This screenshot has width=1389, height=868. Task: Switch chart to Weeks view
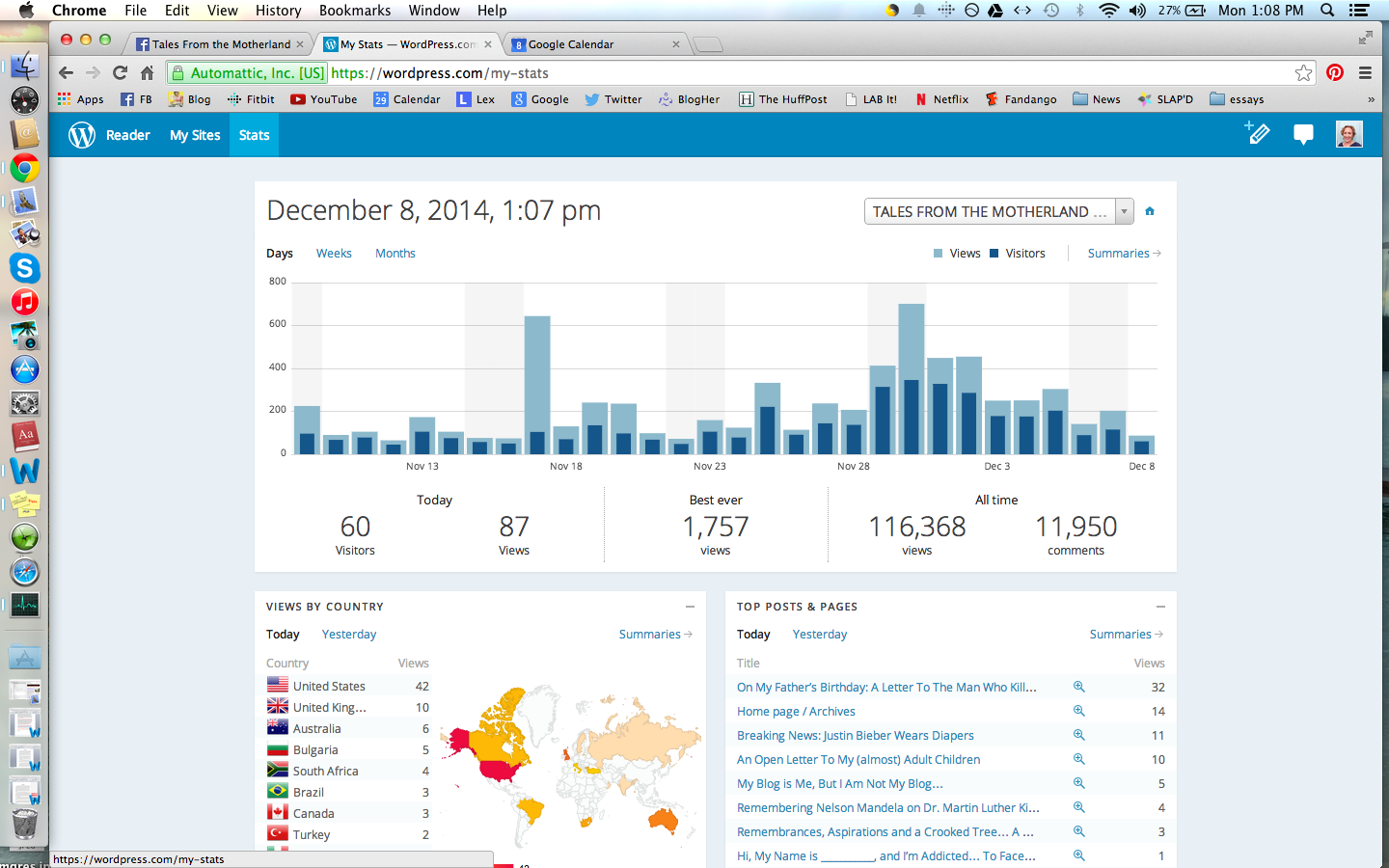(x=334, y=254)
